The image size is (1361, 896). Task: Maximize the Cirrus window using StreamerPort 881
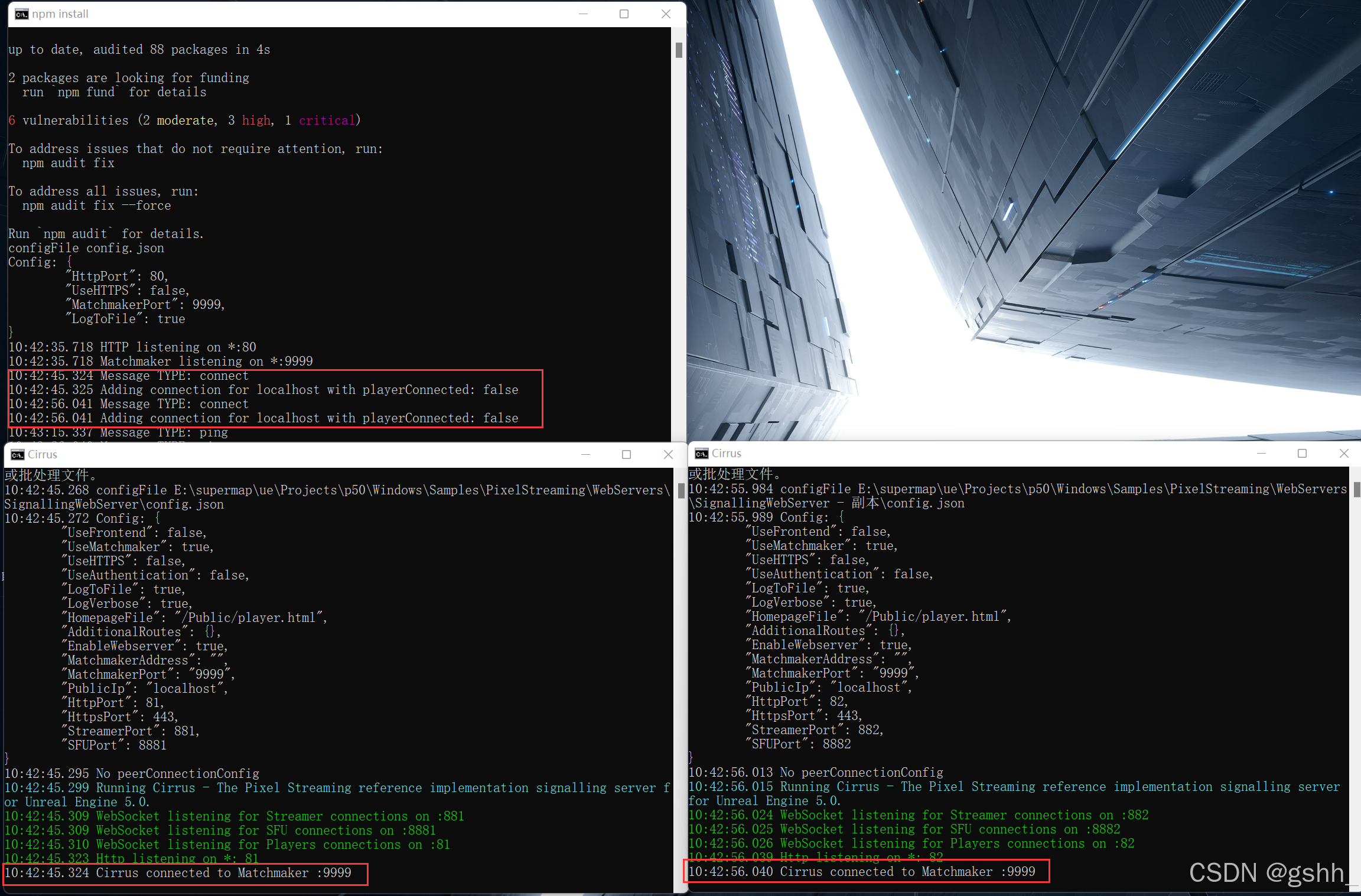tap(626, 454)
